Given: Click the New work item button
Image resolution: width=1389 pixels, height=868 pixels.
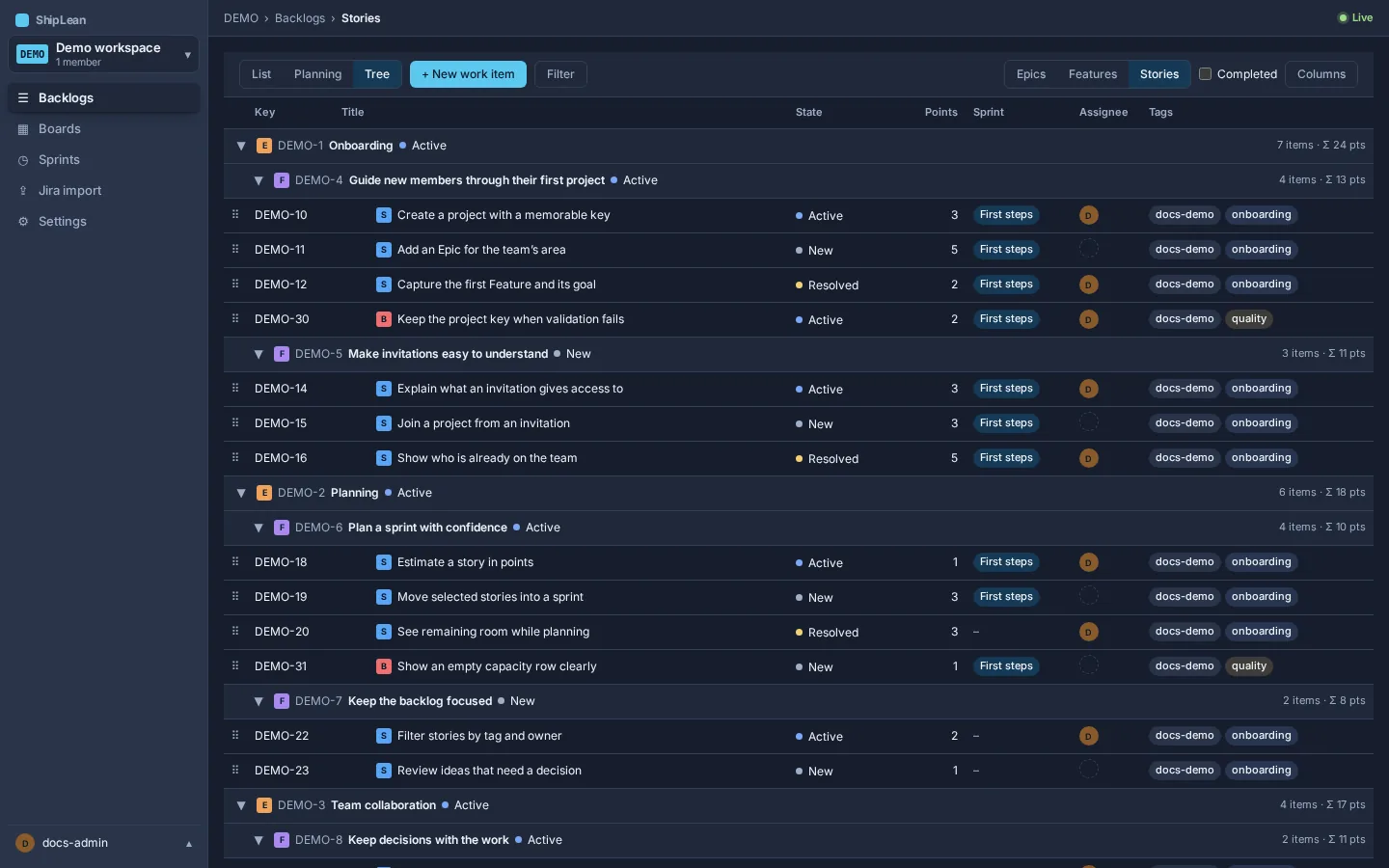Looking at the screenshot, I should pos(468,74).
